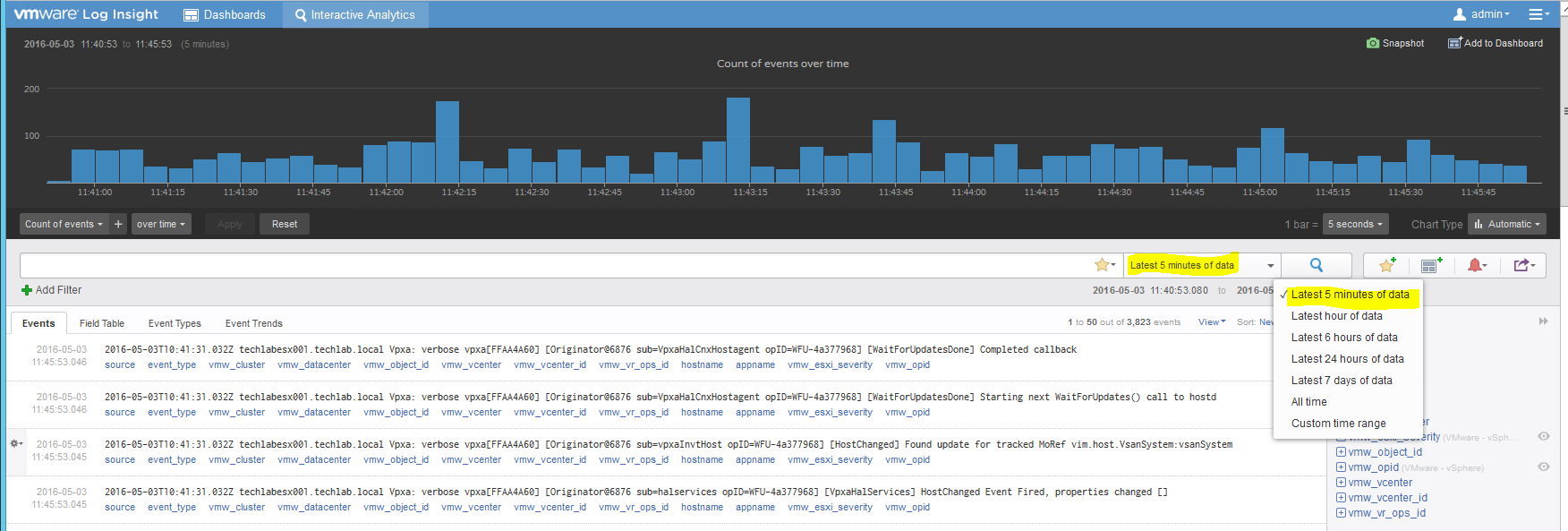Click the 'Count of events over time' chart title

coord(783,64)
